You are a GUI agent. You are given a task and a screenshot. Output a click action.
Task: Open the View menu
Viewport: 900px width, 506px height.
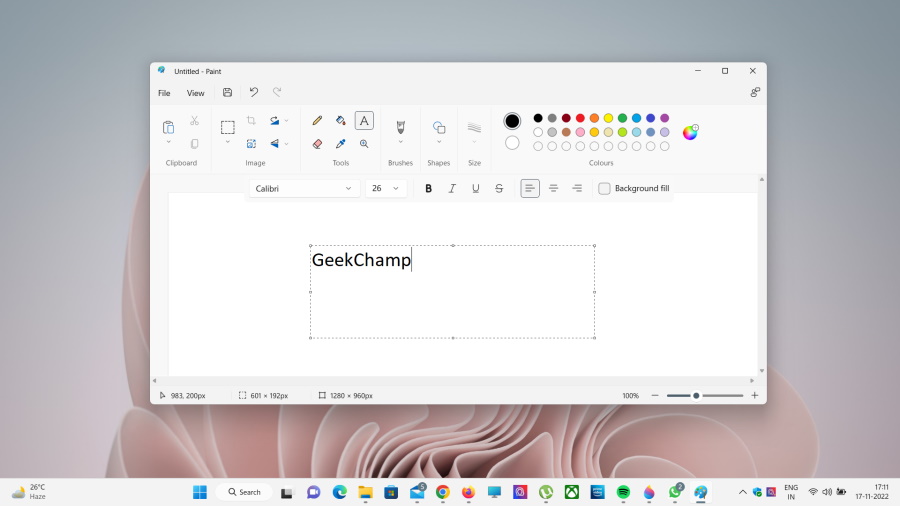click(x=195, y=93)
